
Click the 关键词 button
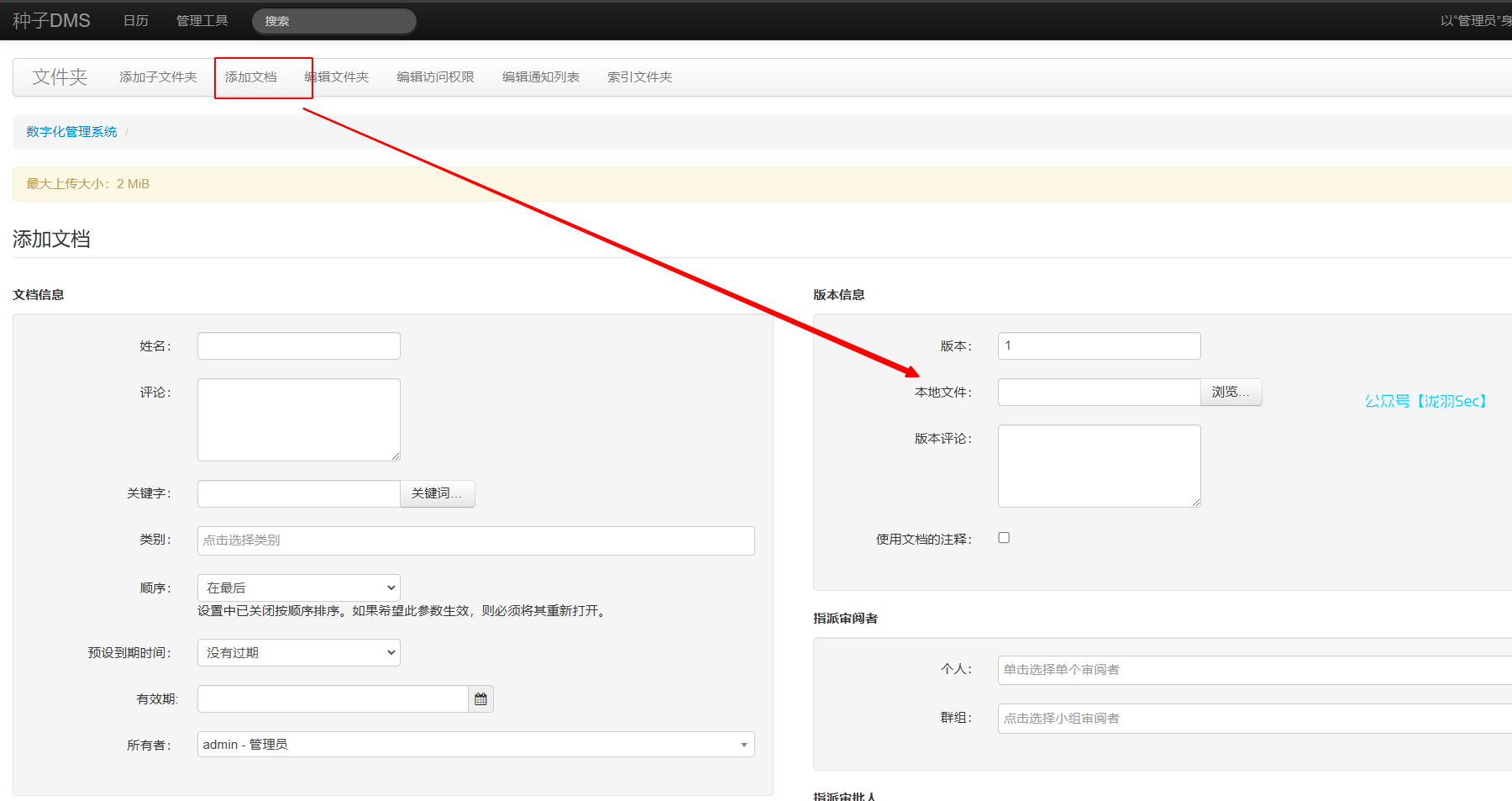click(437, 493)
